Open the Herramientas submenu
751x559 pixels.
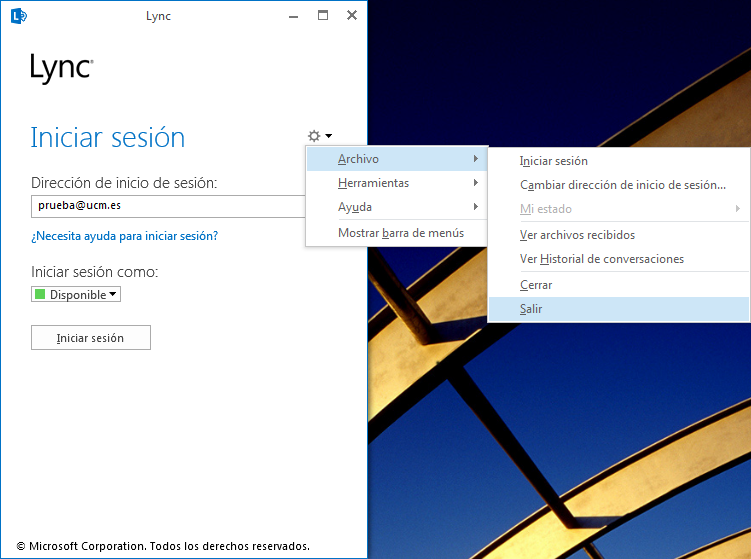397,183
